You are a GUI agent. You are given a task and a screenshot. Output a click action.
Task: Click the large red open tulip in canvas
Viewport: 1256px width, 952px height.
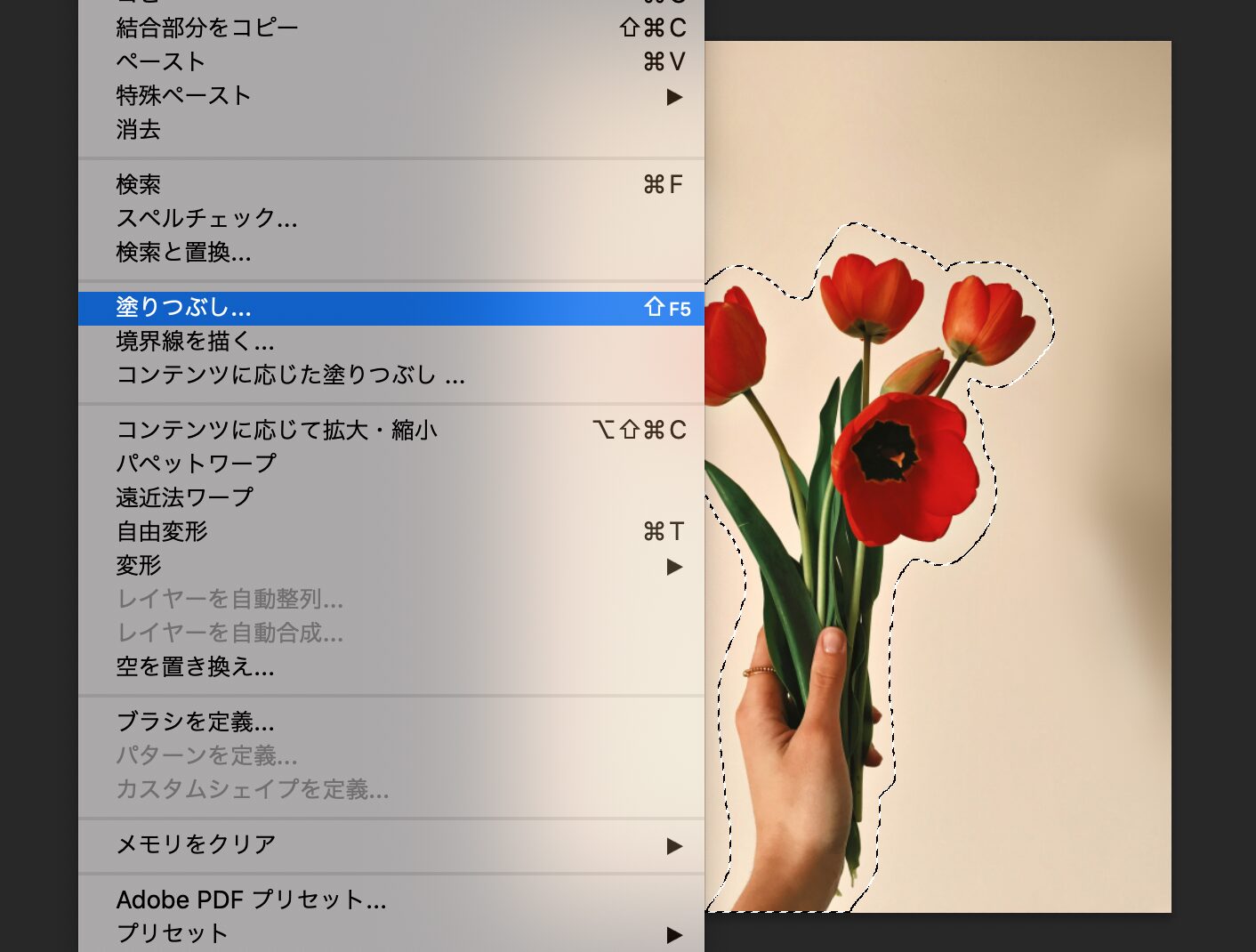click(903, 467)
